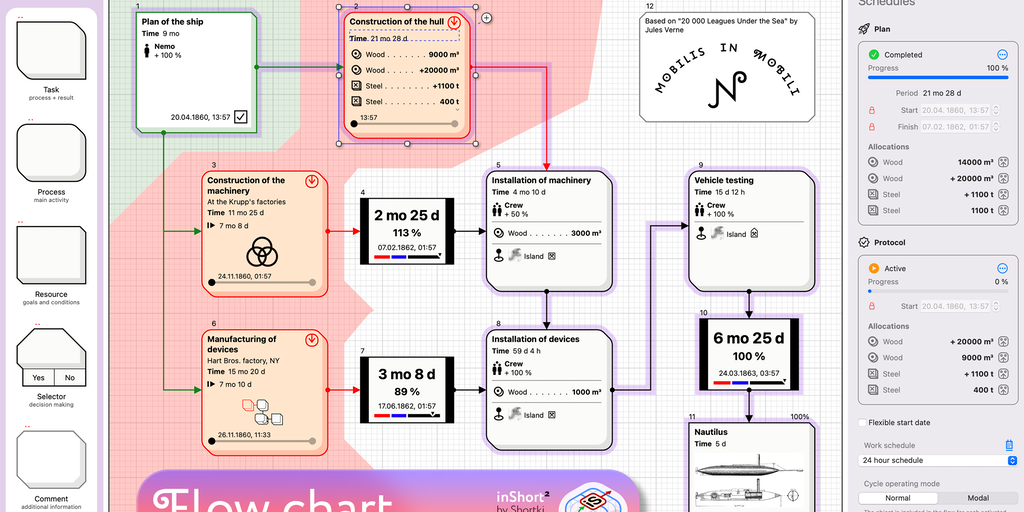Select the Selector decision shape in the palette

pos(51,357)
